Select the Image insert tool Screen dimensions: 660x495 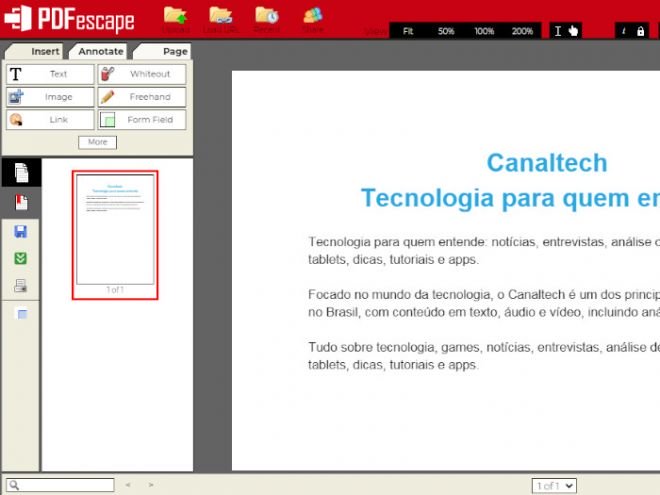click(x=50, y=97)
